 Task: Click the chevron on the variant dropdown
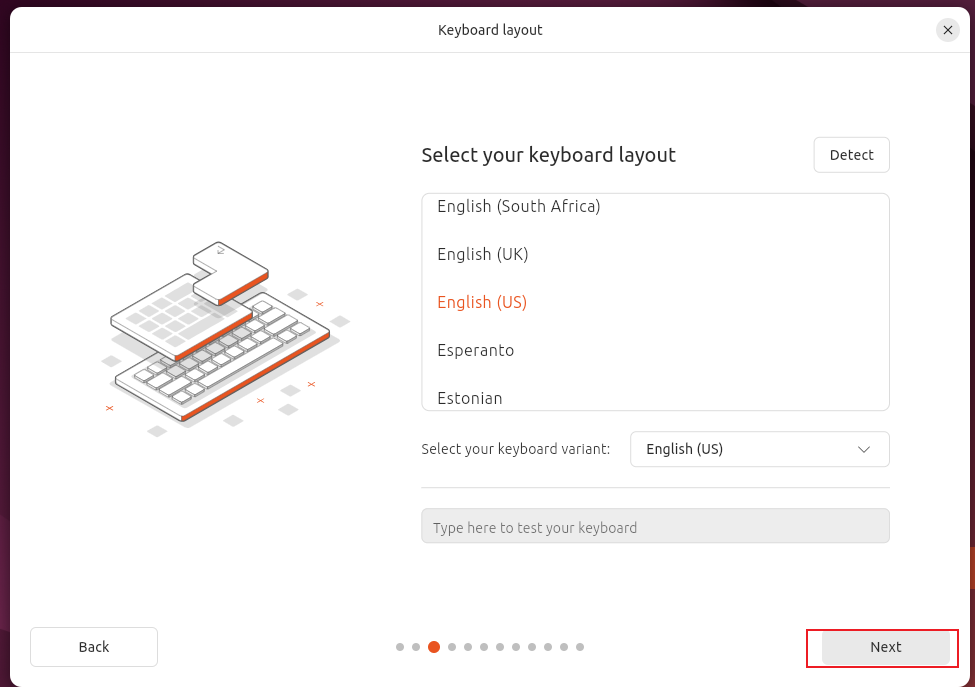tap(864, 449)
